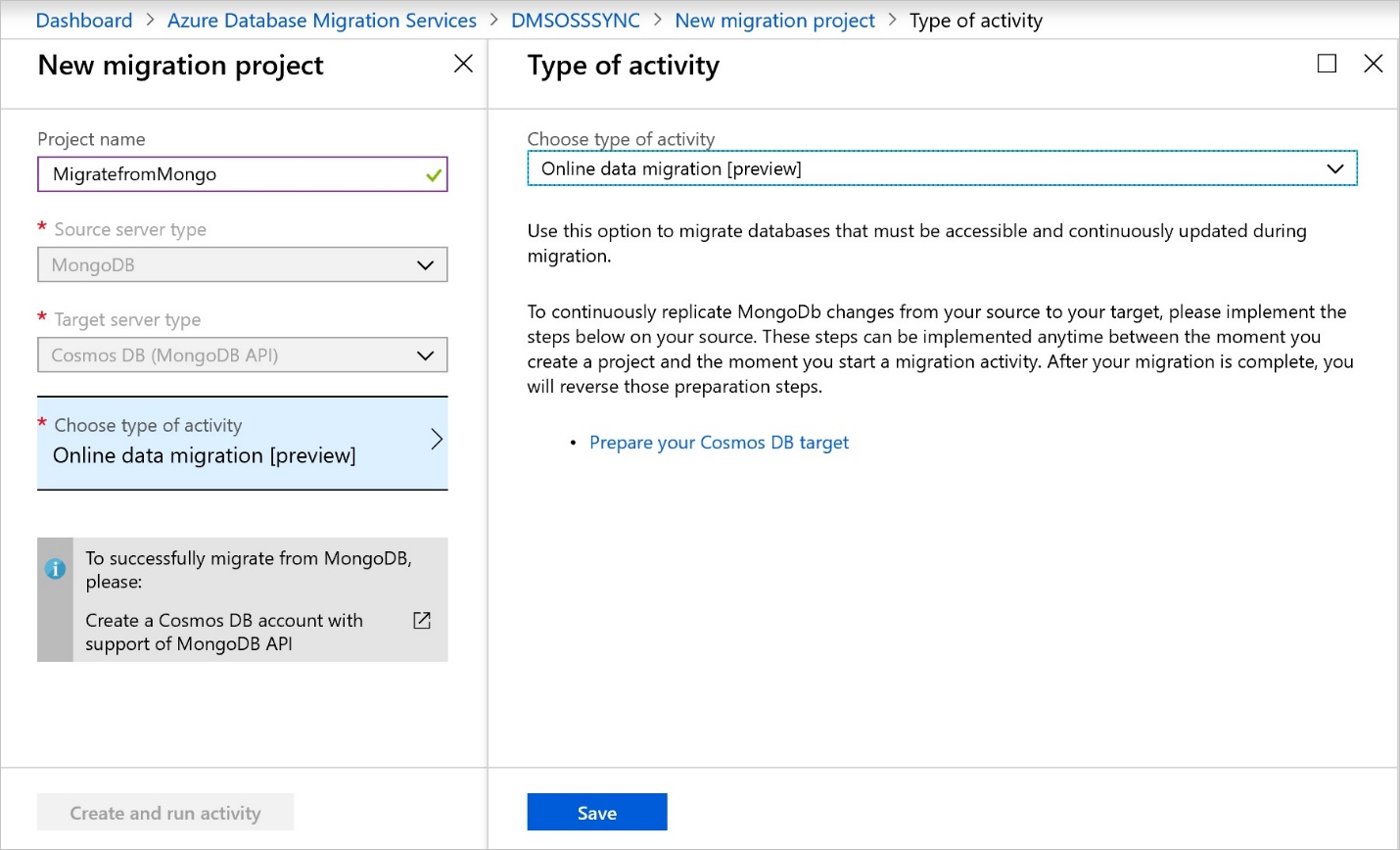Click Create and run activity button

(165, 812)
